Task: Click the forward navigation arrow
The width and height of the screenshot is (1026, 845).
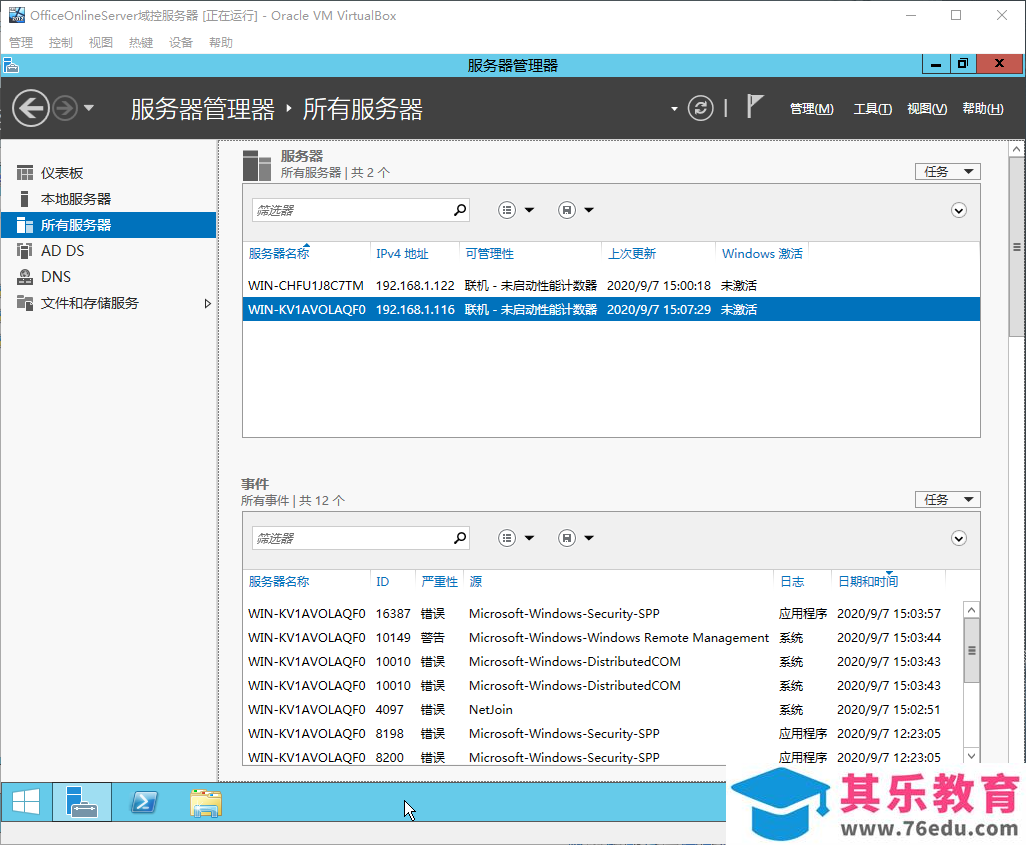Action: 65,108
